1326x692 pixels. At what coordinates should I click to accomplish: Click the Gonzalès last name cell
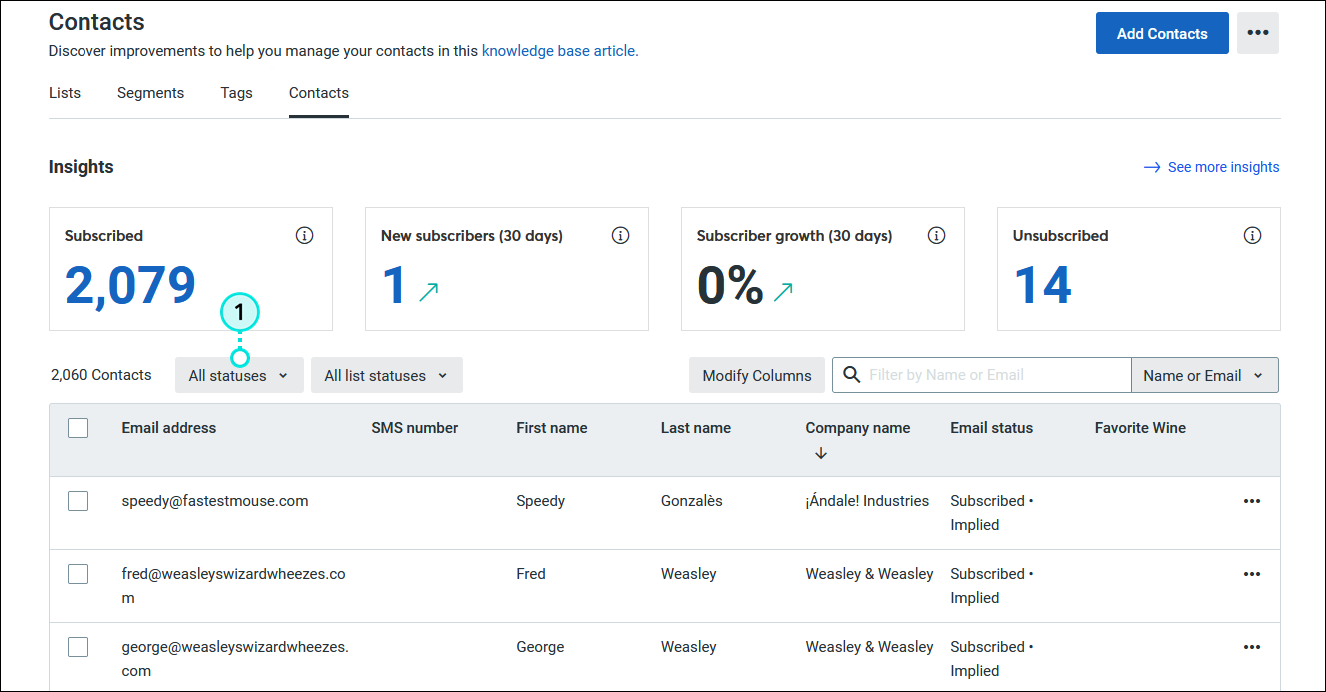(692, 501)
